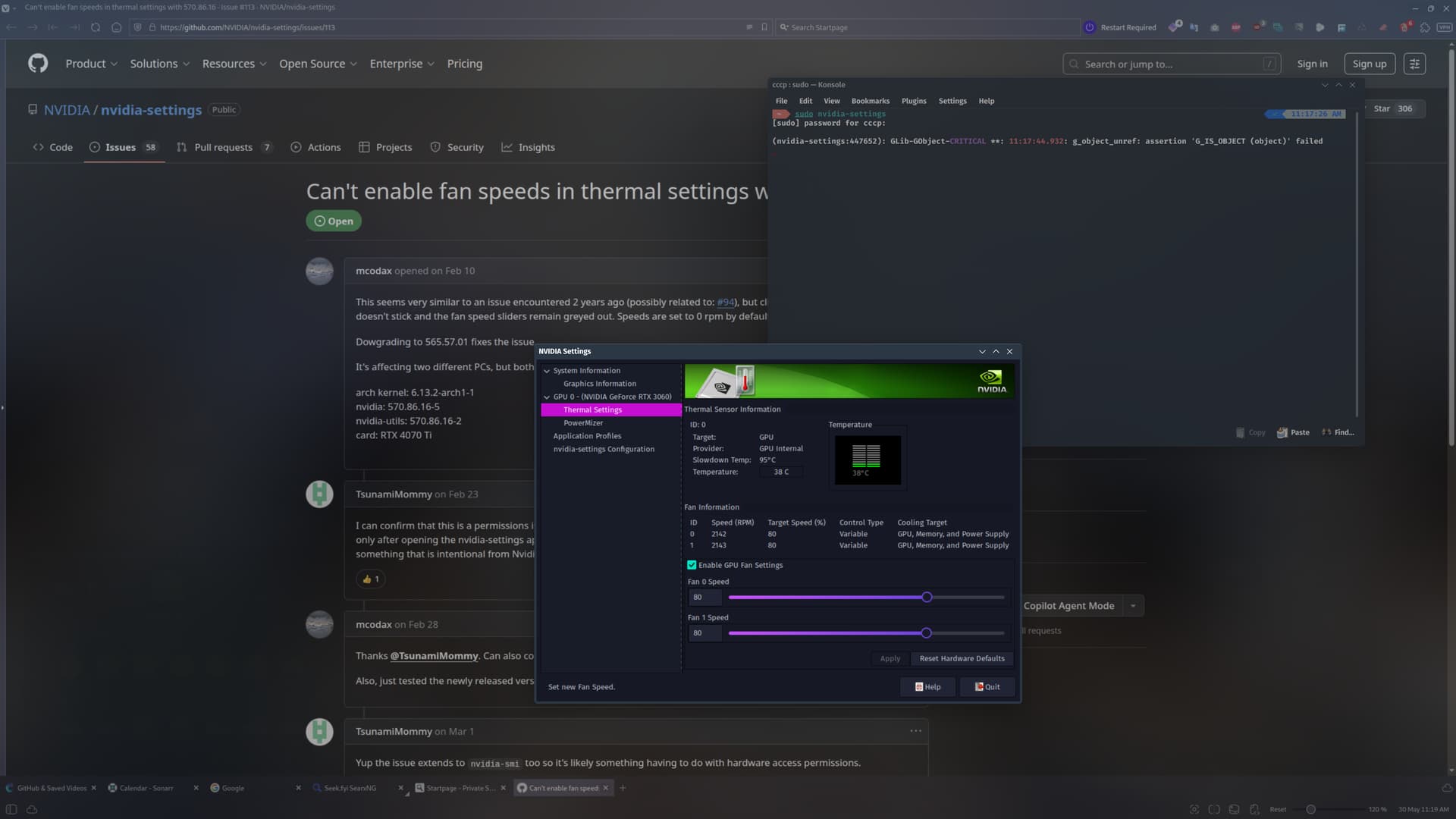1456x819 pixels.
Task: Open the extensions puzzle icon
Action: pyautogui.click(x=1425, y=27)
